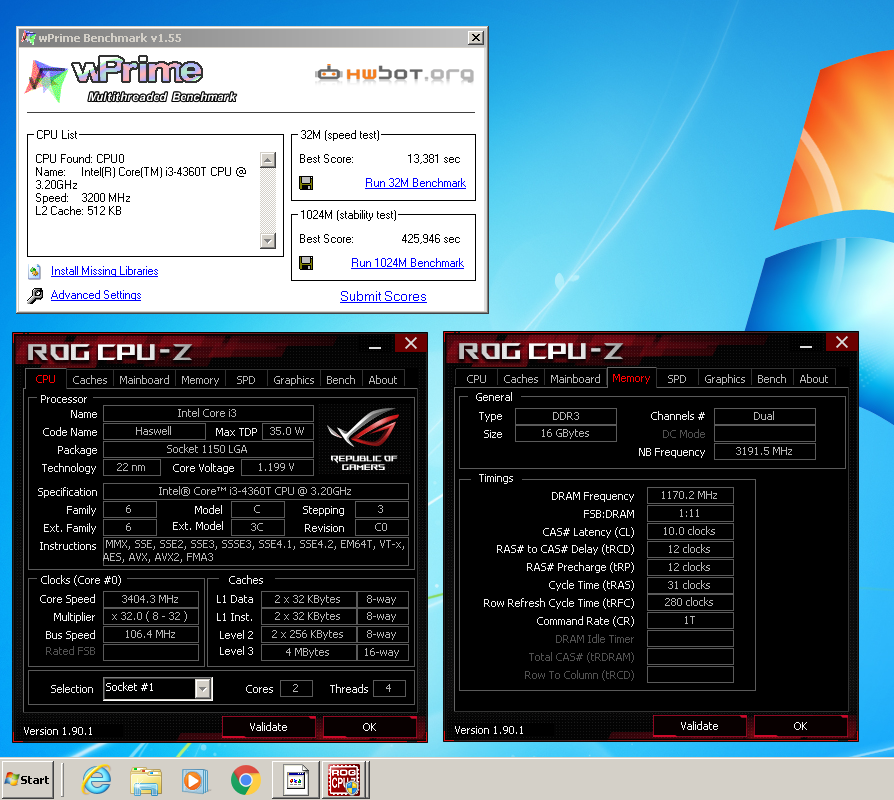Open Mainboard tab in right CPU-Z window

[575, 379]
